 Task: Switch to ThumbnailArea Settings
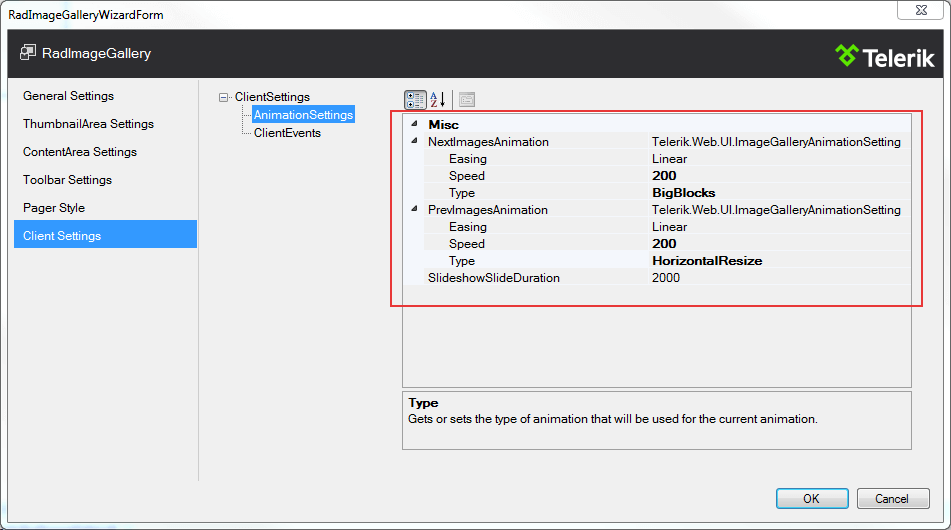tap(88, 124)
